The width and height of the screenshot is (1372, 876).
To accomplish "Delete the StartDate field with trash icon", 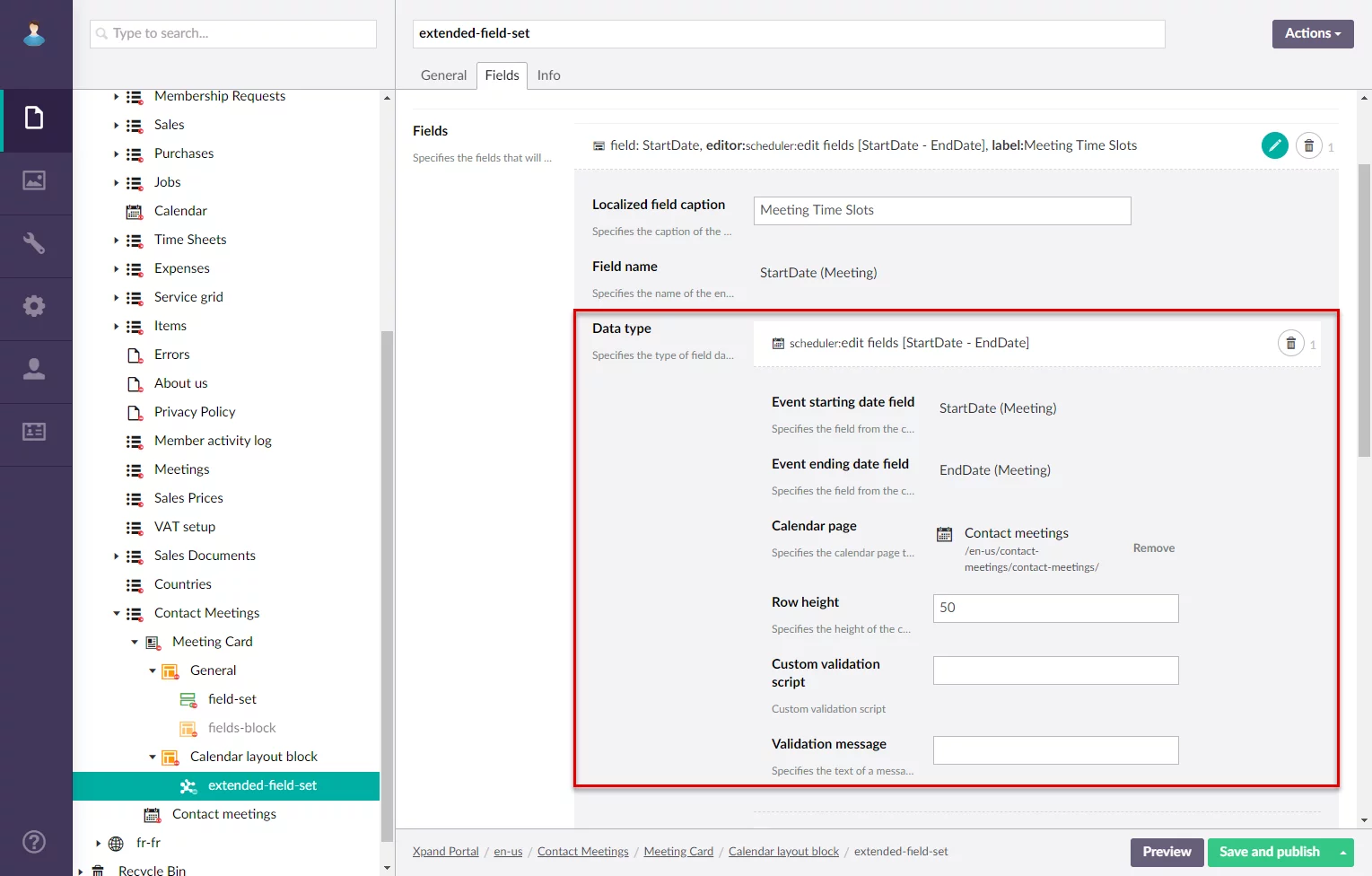I will click(x=1308, y=145).
